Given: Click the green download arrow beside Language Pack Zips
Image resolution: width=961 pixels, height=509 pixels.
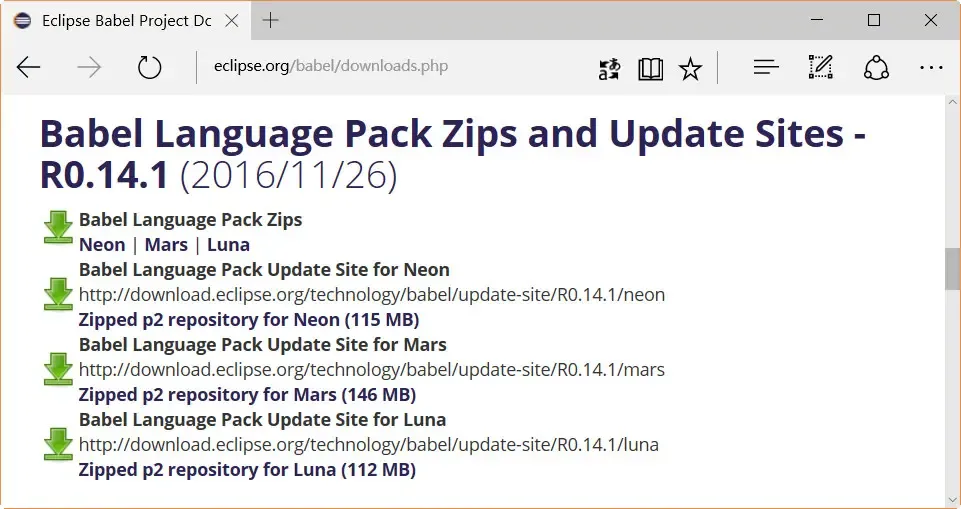Looking at the screenshot, I should tap(58, 227).
